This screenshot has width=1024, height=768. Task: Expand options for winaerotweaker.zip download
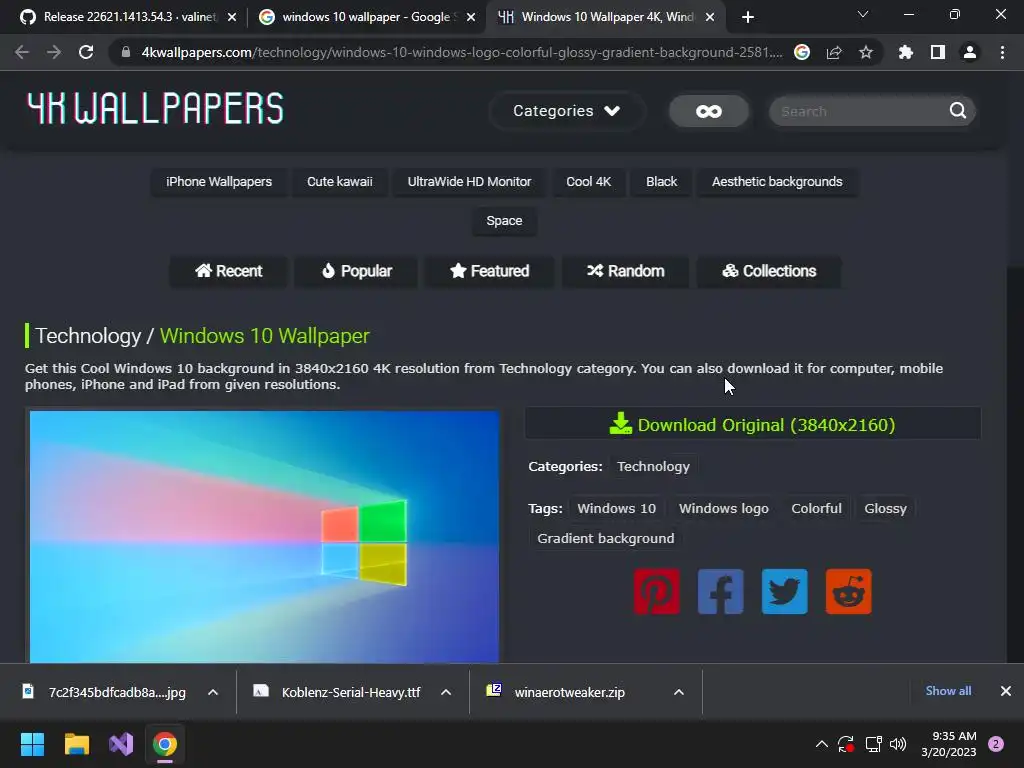click(x=679, y=692)
